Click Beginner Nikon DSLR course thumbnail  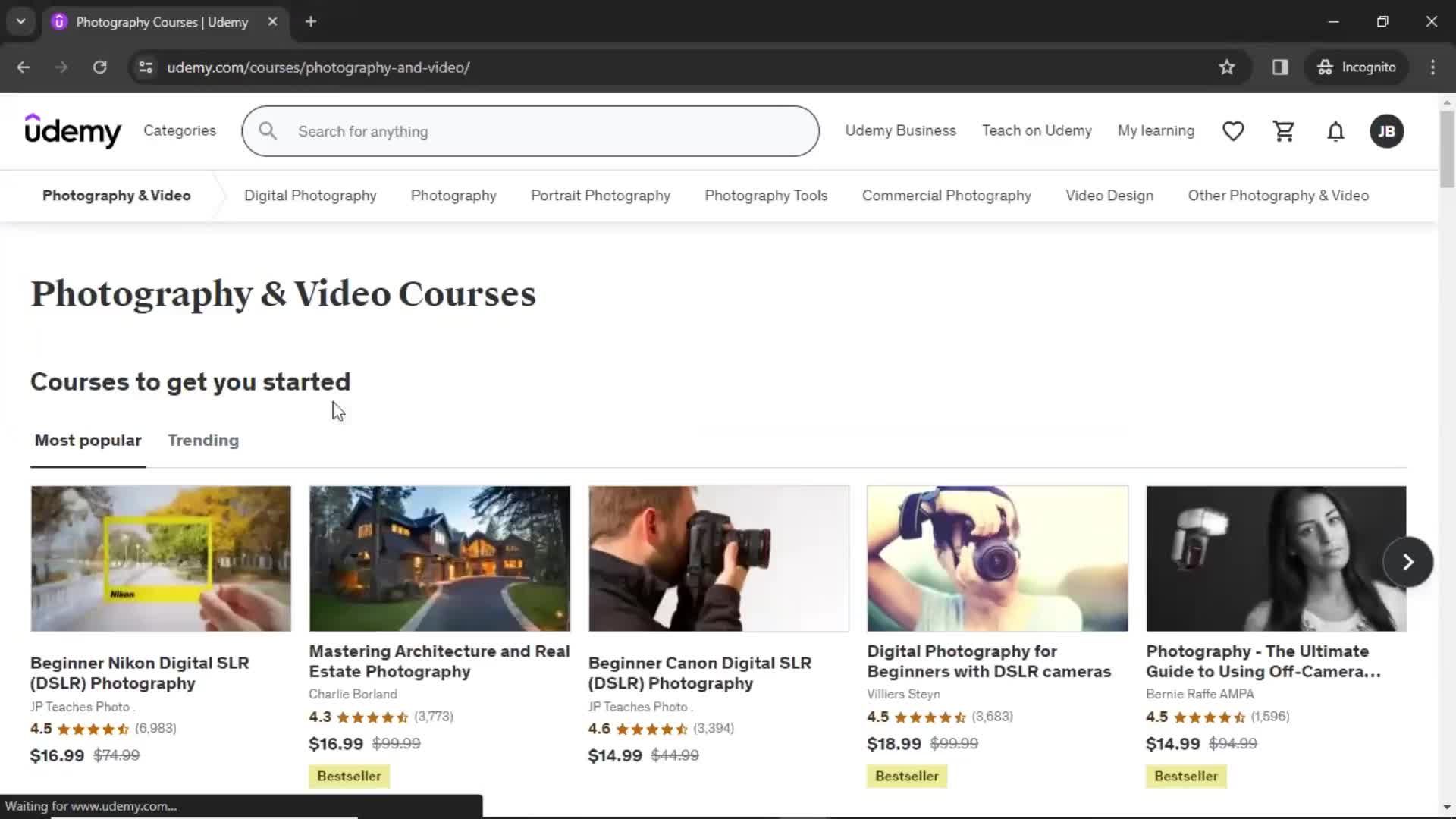[161, 558]
